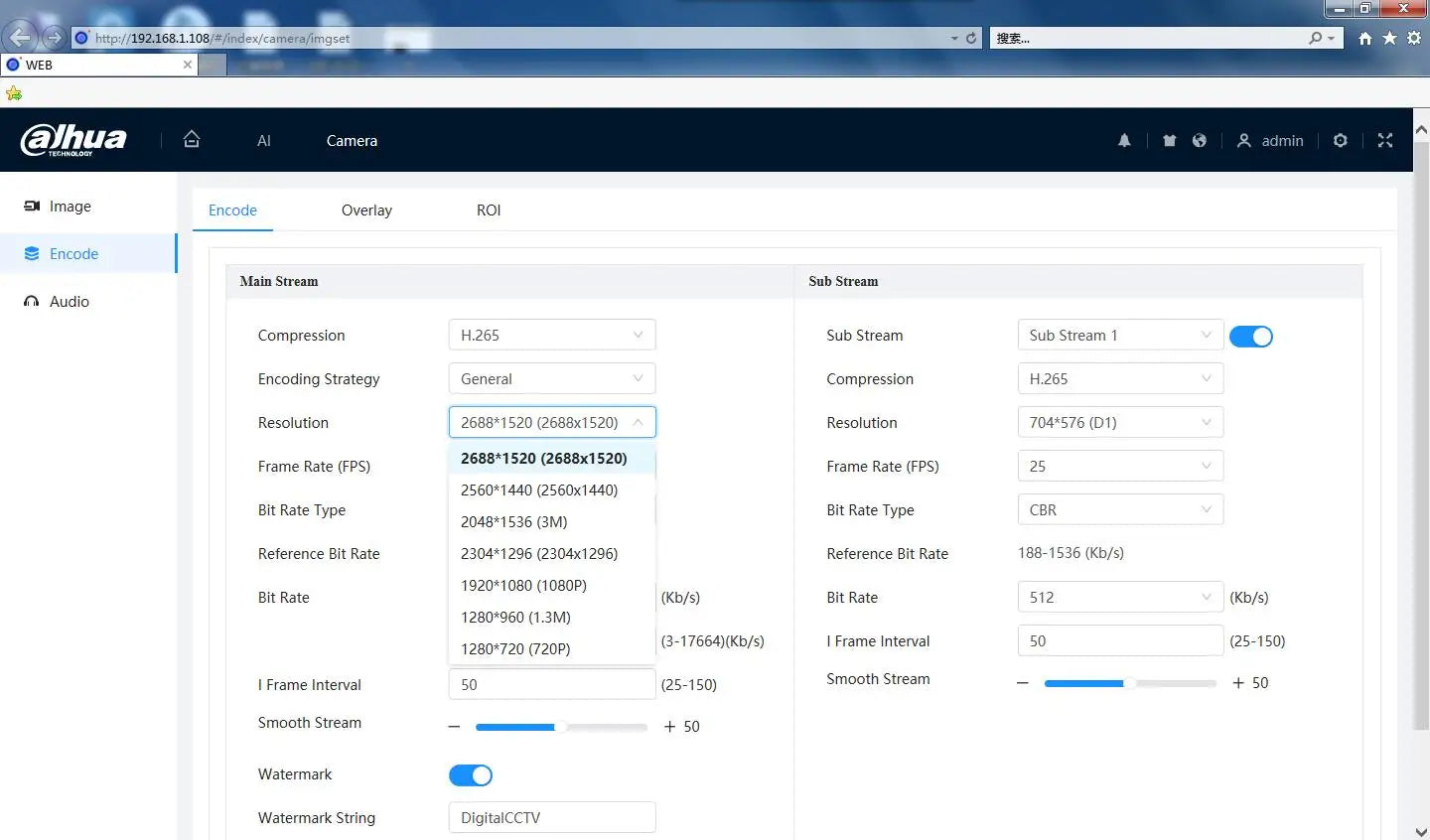Open the sub stream Bit Rate Type dropdown
This screenshot has width=1430, height=840.
pyautogui.click(x=1119, y=510)
